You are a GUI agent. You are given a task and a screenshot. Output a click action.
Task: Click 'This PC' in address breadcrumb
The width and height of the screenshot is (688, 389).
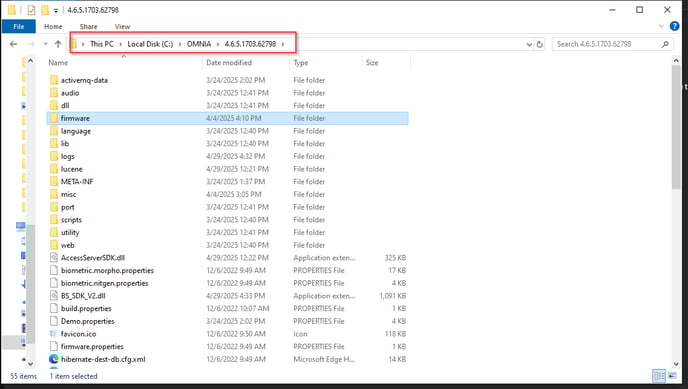[102, 44]
